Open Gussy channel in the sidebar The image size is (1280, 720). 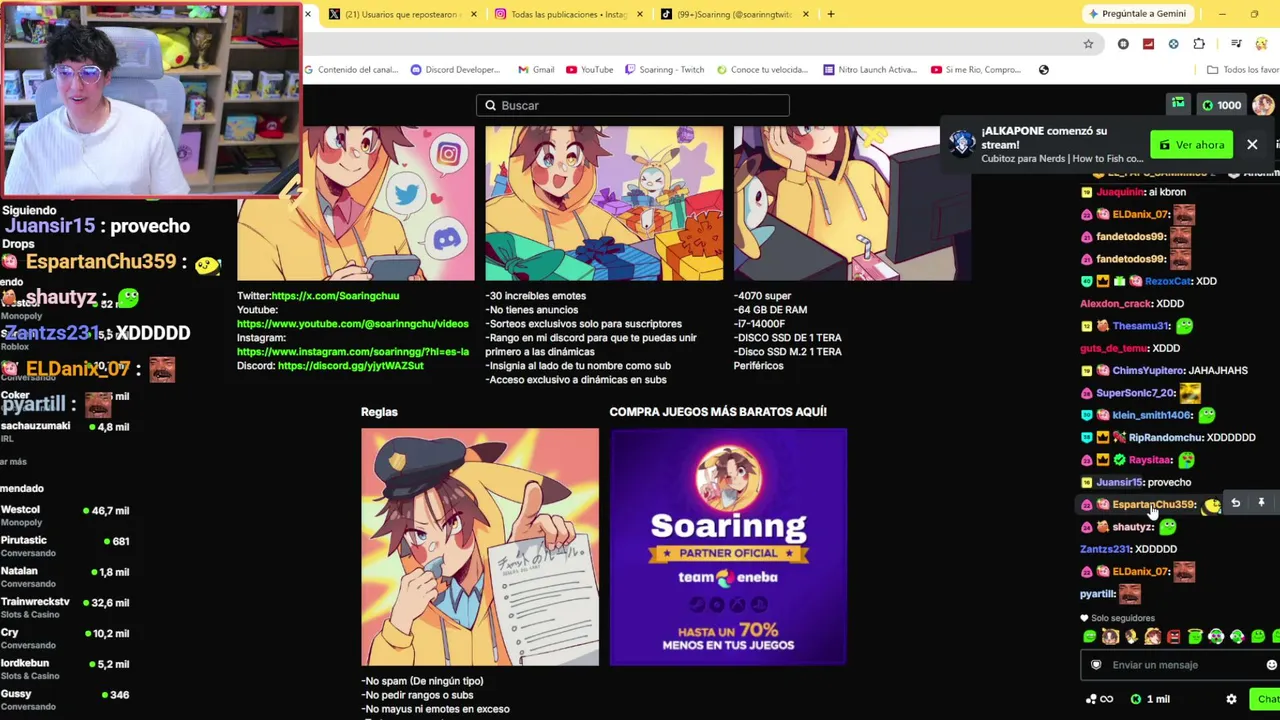coord(65,700)
